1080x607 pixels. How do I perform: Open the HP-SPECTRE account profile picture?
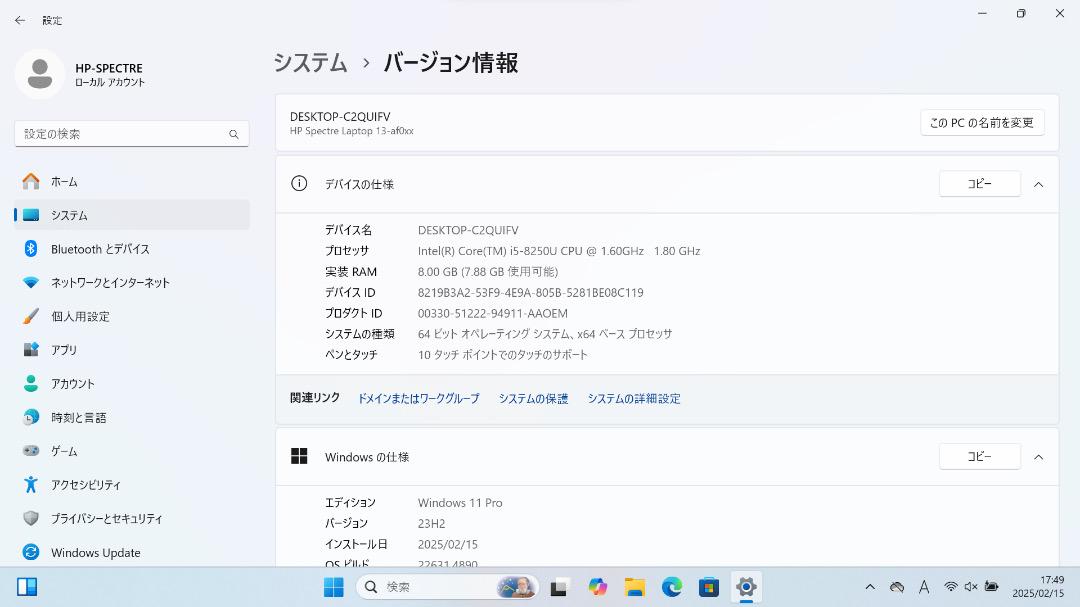[x=40, y=74]
